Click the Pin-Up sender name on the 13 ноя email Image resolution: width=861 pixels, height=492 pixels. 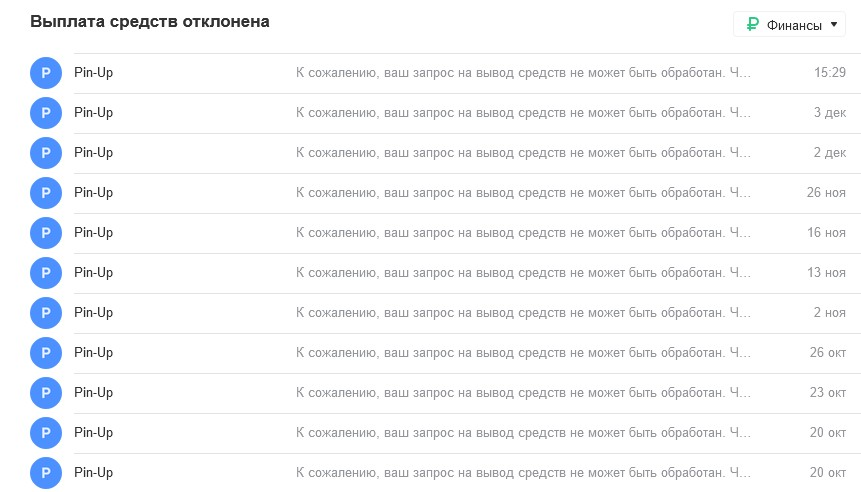[93, 273]
